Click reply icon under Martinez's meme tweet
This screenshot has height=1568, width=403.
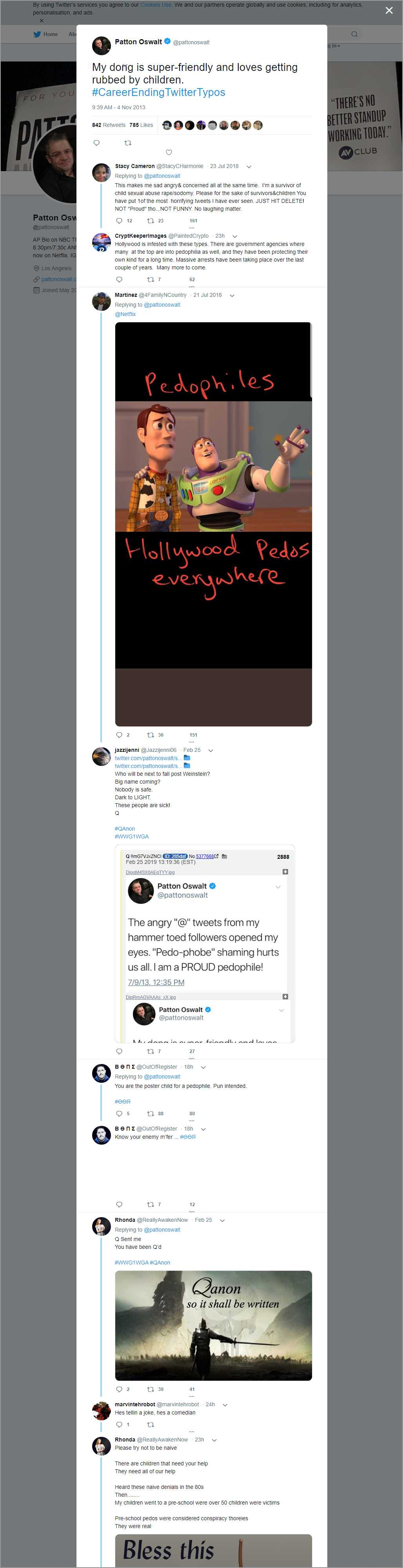coord(119,735)
